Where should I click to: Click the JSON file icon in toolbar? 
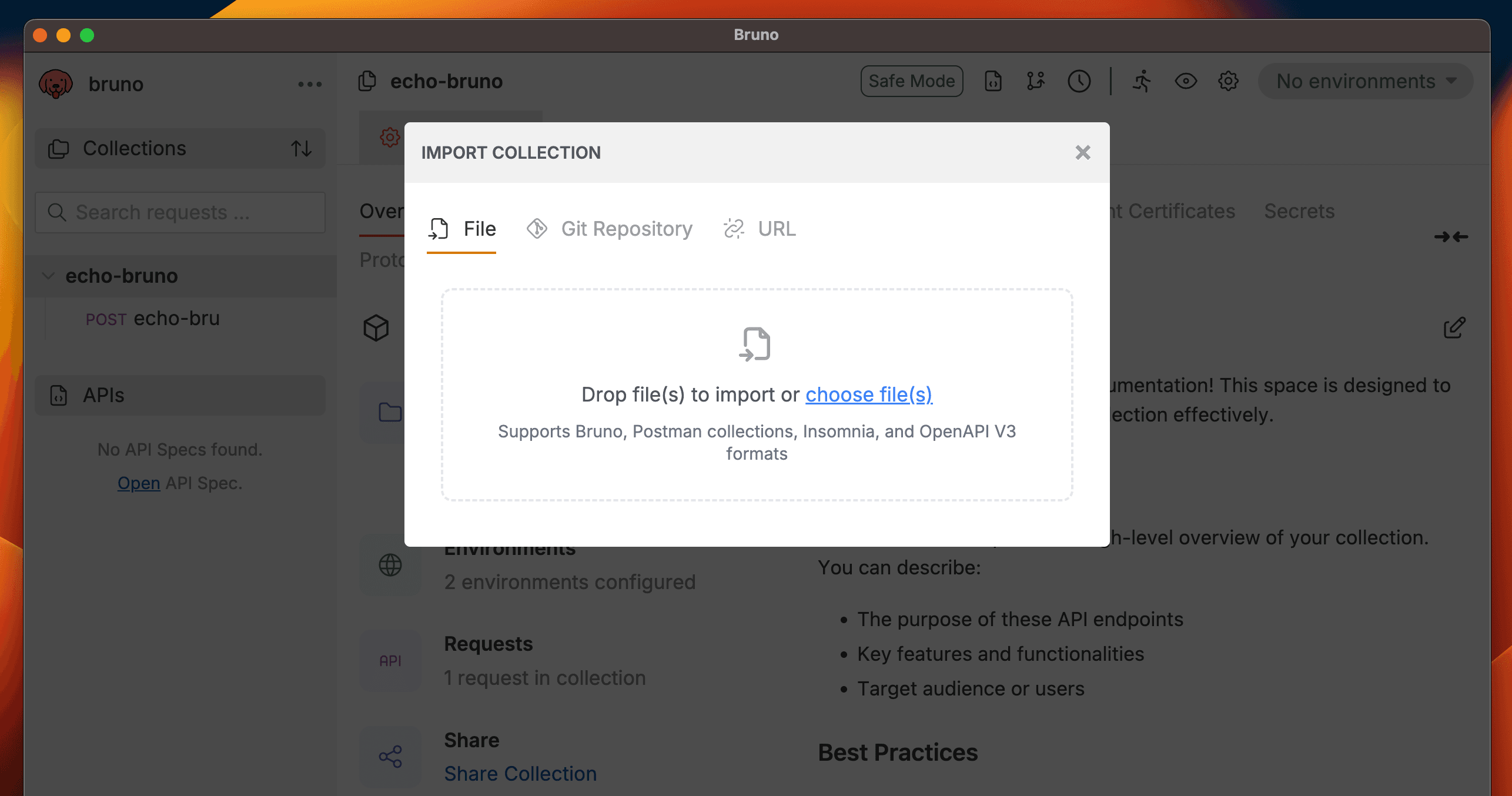[x=993, y=81]
